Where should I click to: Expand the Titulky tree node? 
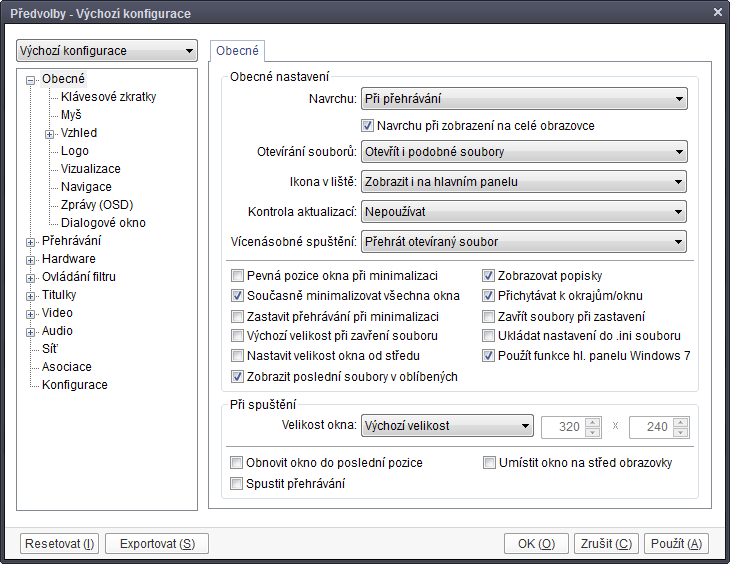31,295
